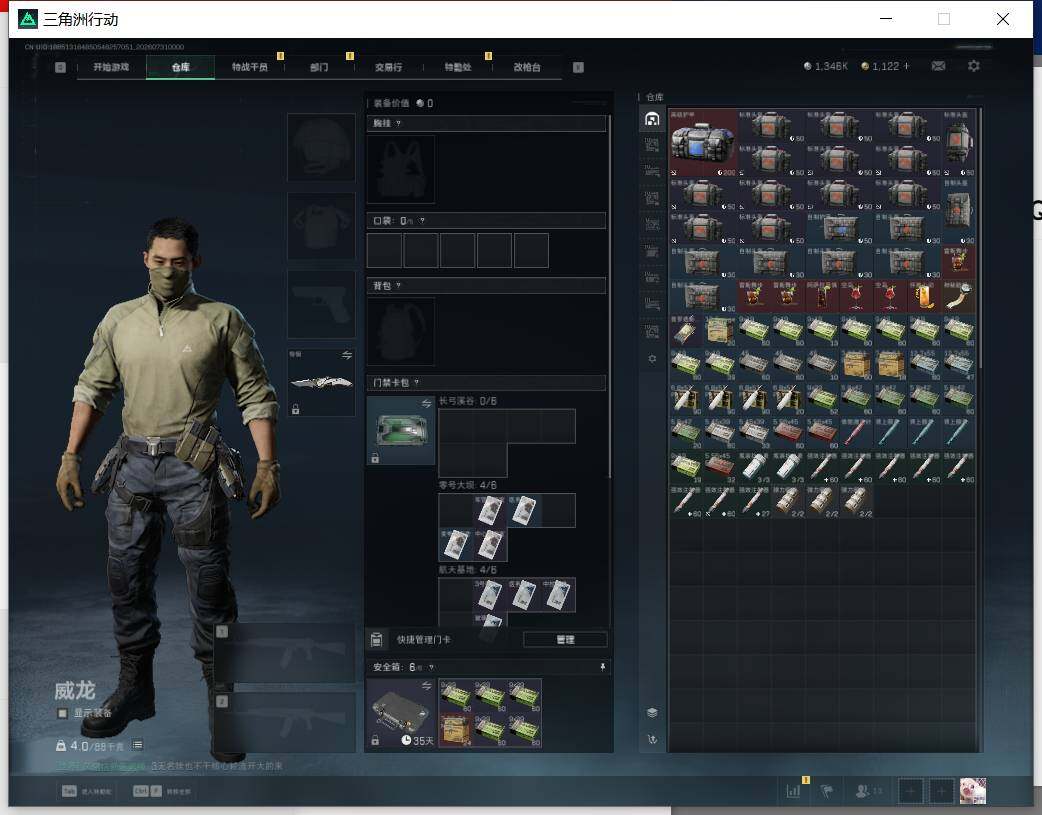Screen dimensions: 1042x815
Task: Switch to the 特战干员 tab
Action: [250, 67]
